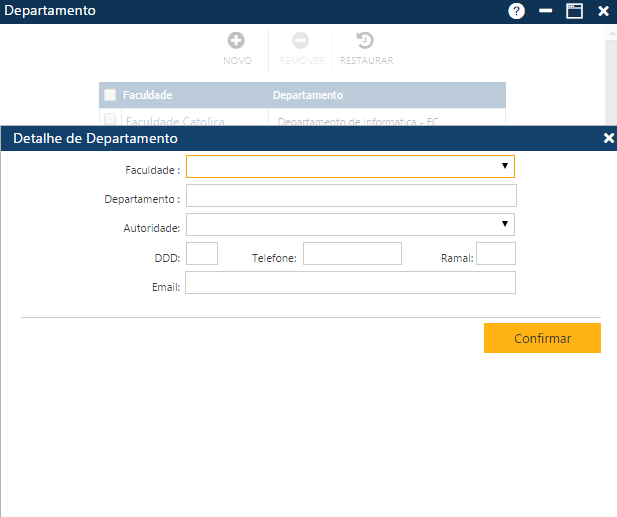This screenshot has width=617, height=517.
Task: Close the Detalhe de Departamento dialog
Action: point(608,138)
